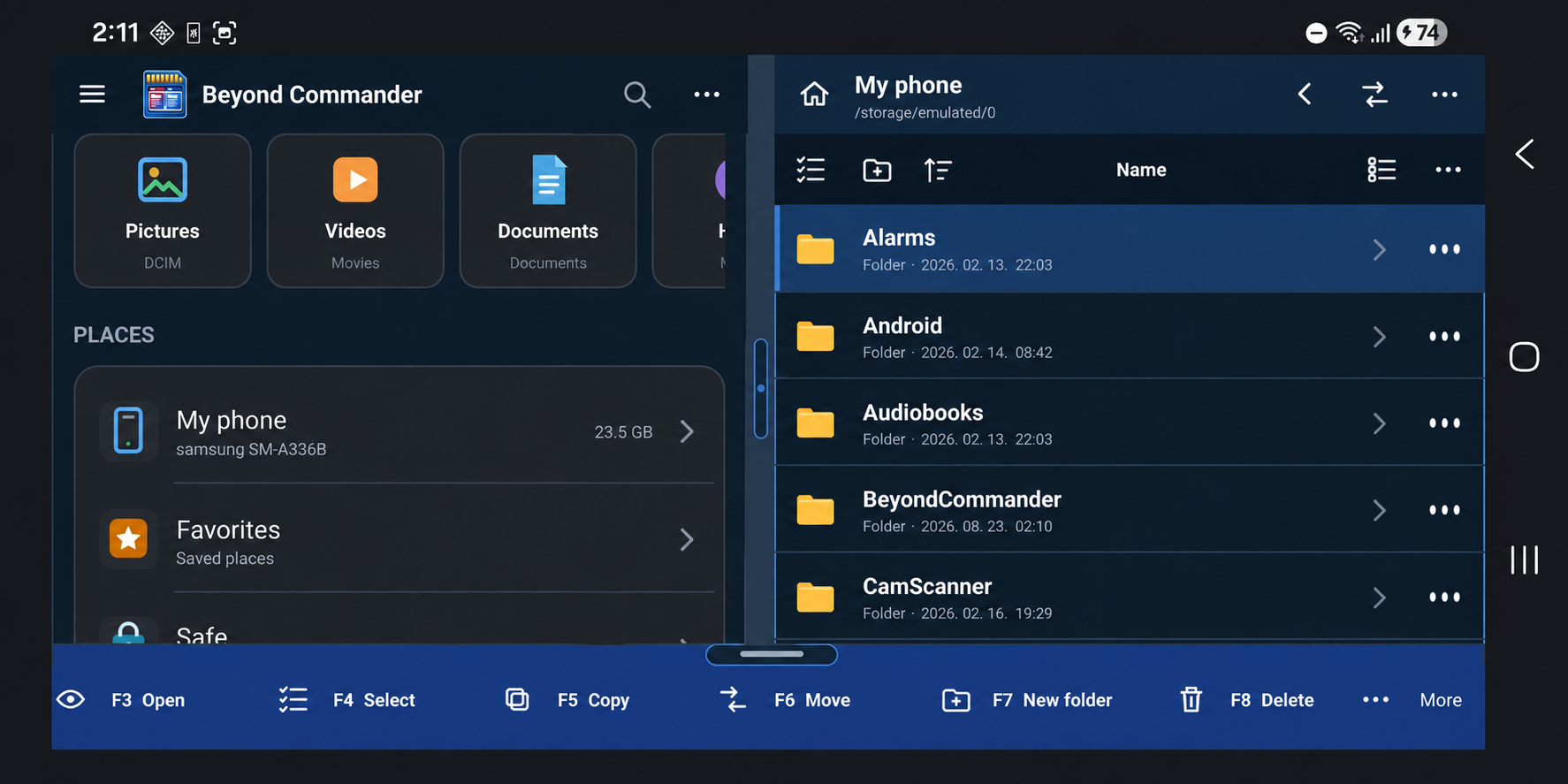1568x784 pixels.
Task: Select the Android folder row
Action: [1130, 337]
